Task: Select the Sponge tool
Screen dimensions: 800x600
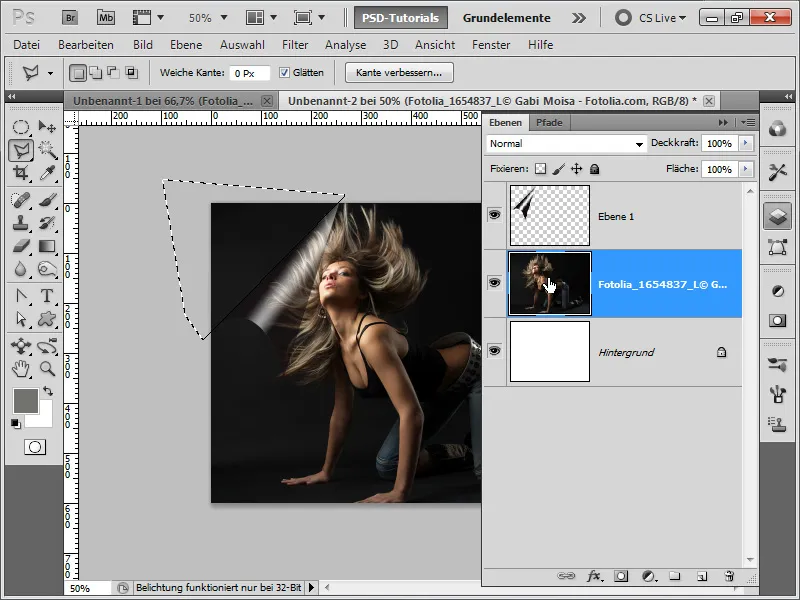Action: tap(47, 269)
